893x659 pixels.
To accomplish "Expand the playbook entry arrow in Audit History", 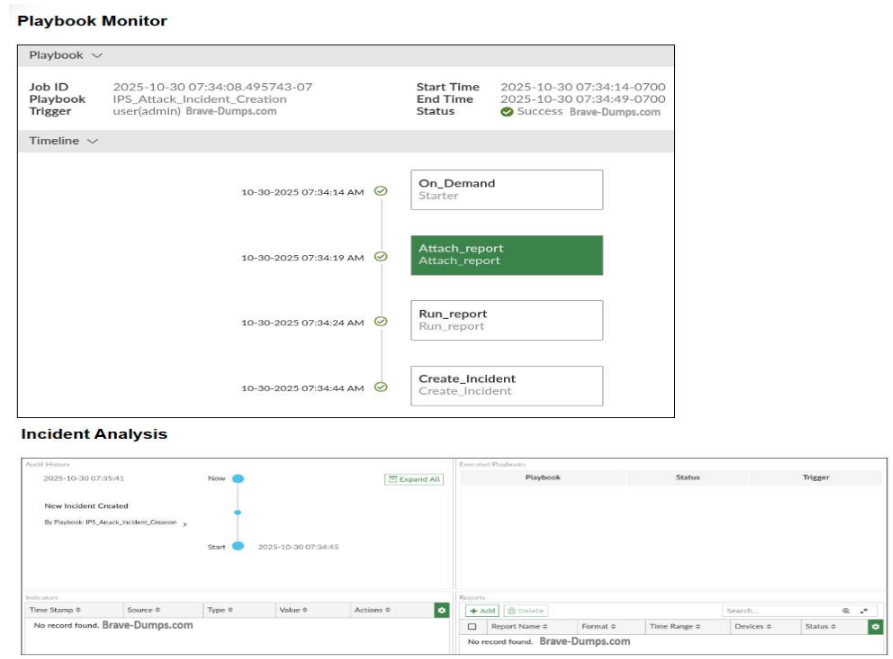I will coord(184,523).
